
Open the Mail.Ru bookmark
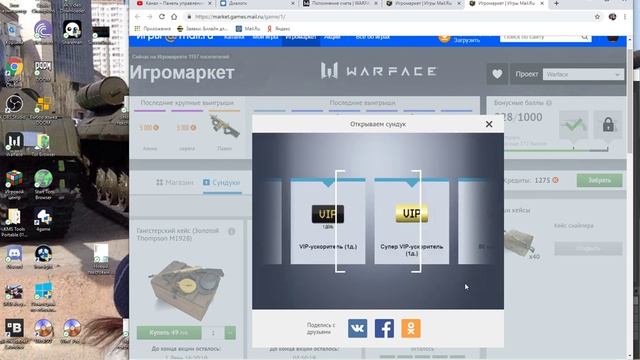click(x=248, y=29)
